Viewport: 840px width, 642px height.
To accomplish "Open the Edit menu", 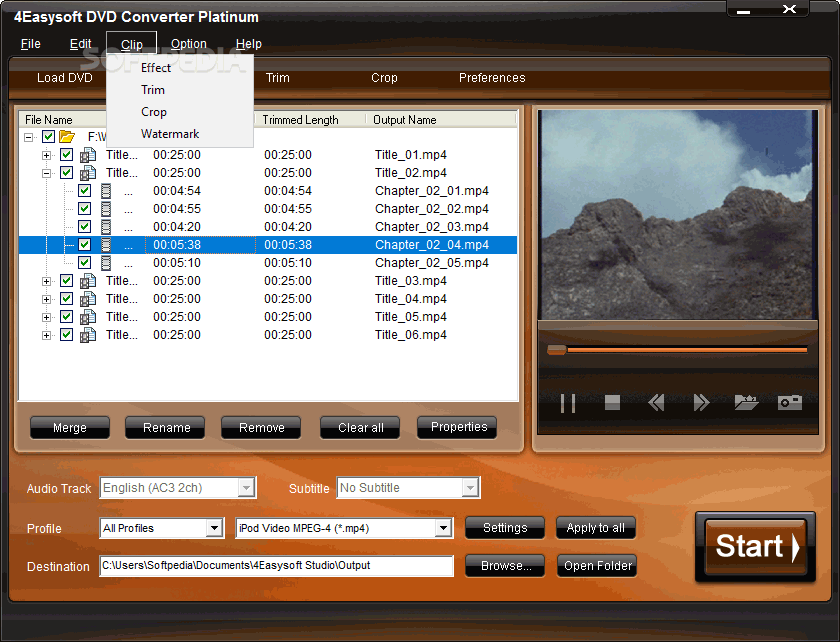I will pyautogui.click(x=80, y=44).
